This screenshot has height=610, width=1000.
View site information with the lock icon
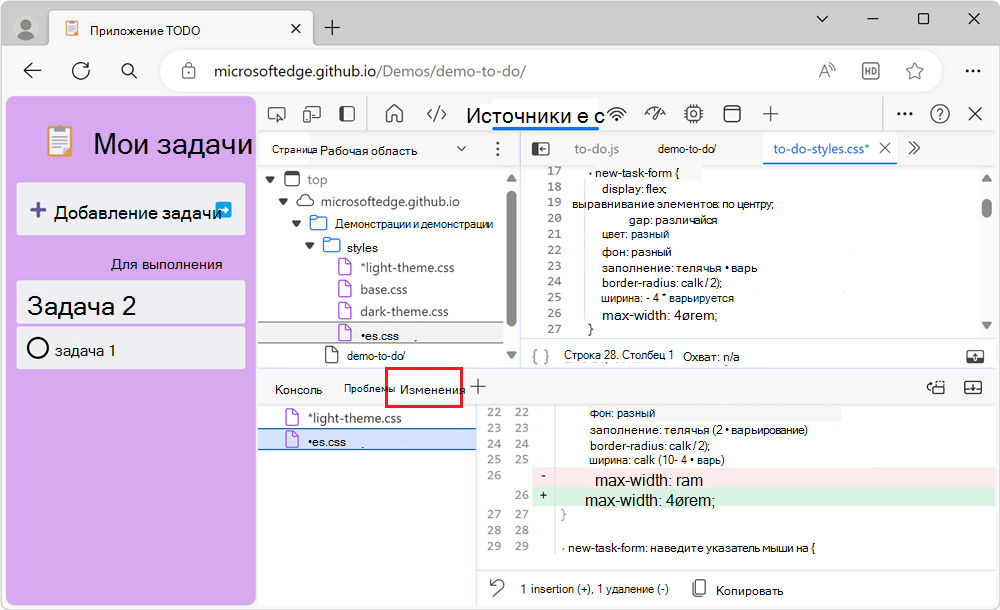(189, 71)
